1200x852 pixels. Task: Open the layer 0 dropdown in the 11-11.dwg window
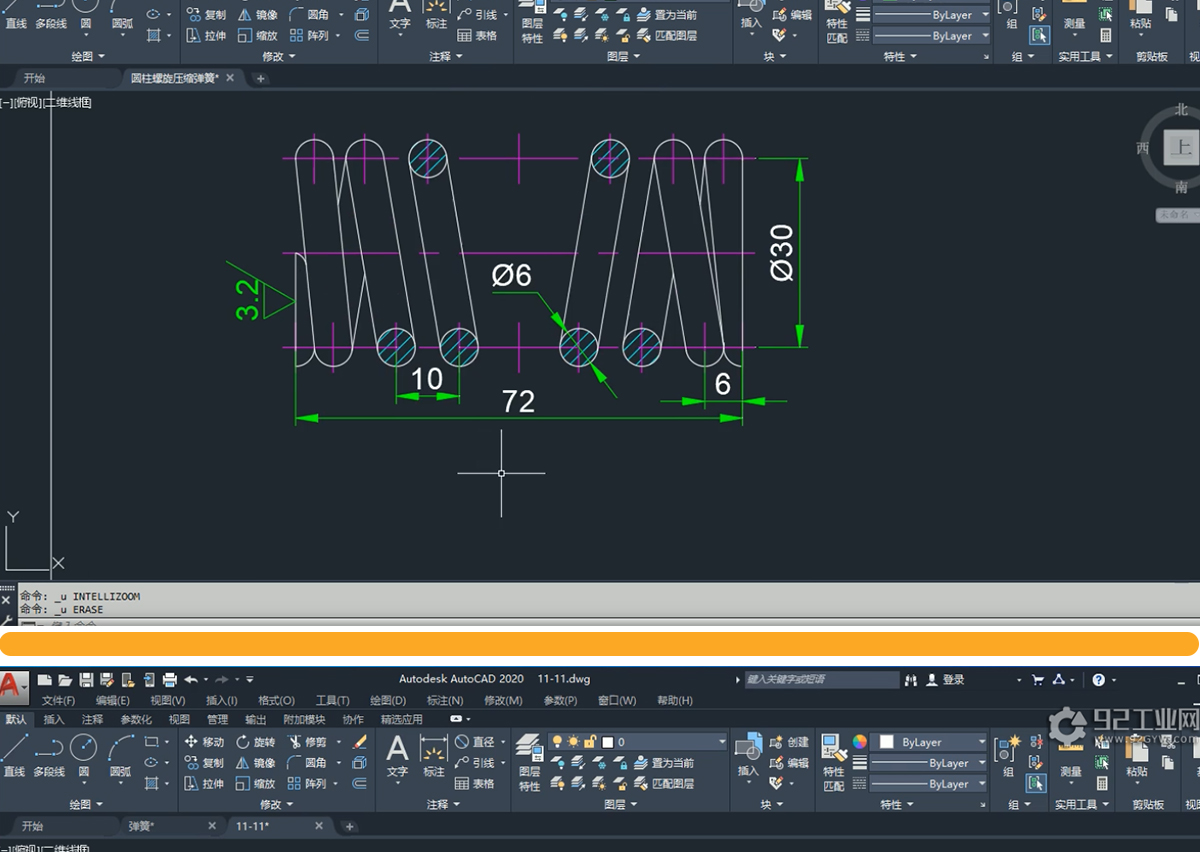click(720, 742)
